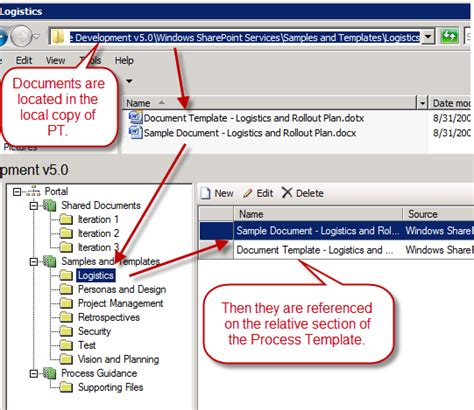Click the Name column dropdown arrow
This screenshot has width=474, height=410.
tap(422, 103)
